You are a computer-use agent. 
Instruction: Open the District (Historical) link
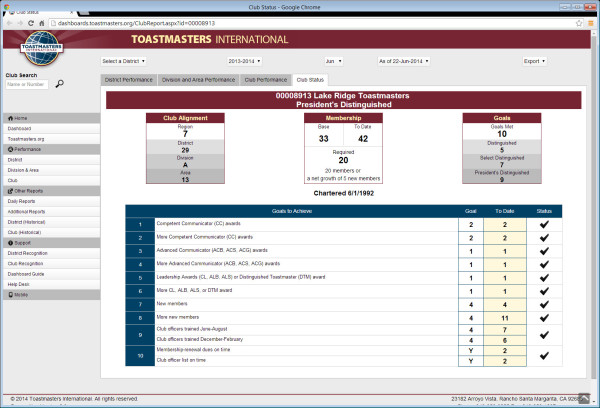pyautogui.click(x=52, y=222)
